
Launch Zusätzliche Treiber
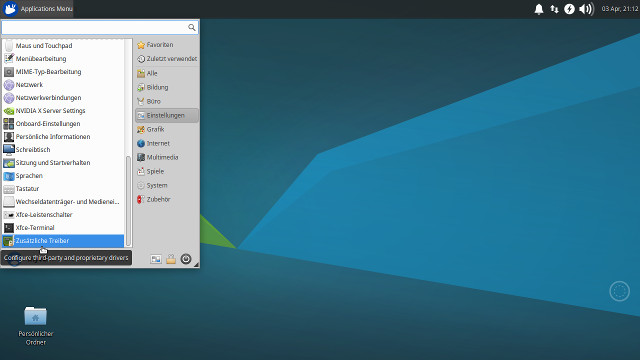pos(63,241)
